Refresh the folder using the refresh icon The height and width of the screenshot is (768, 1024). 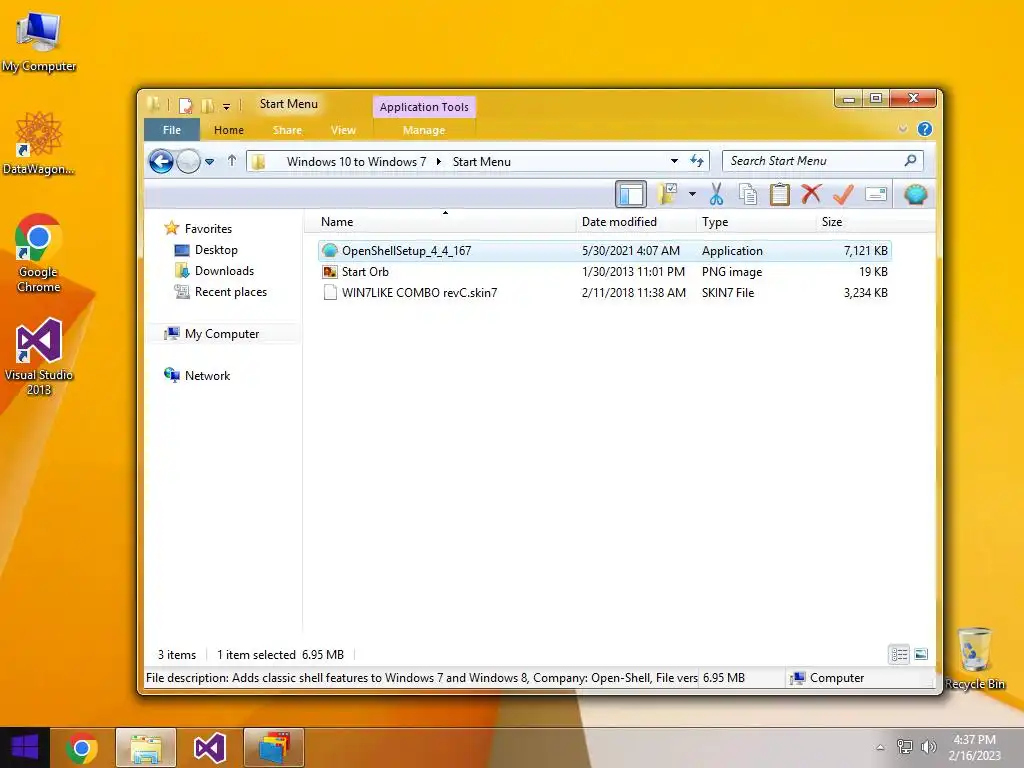coord(697,161)
